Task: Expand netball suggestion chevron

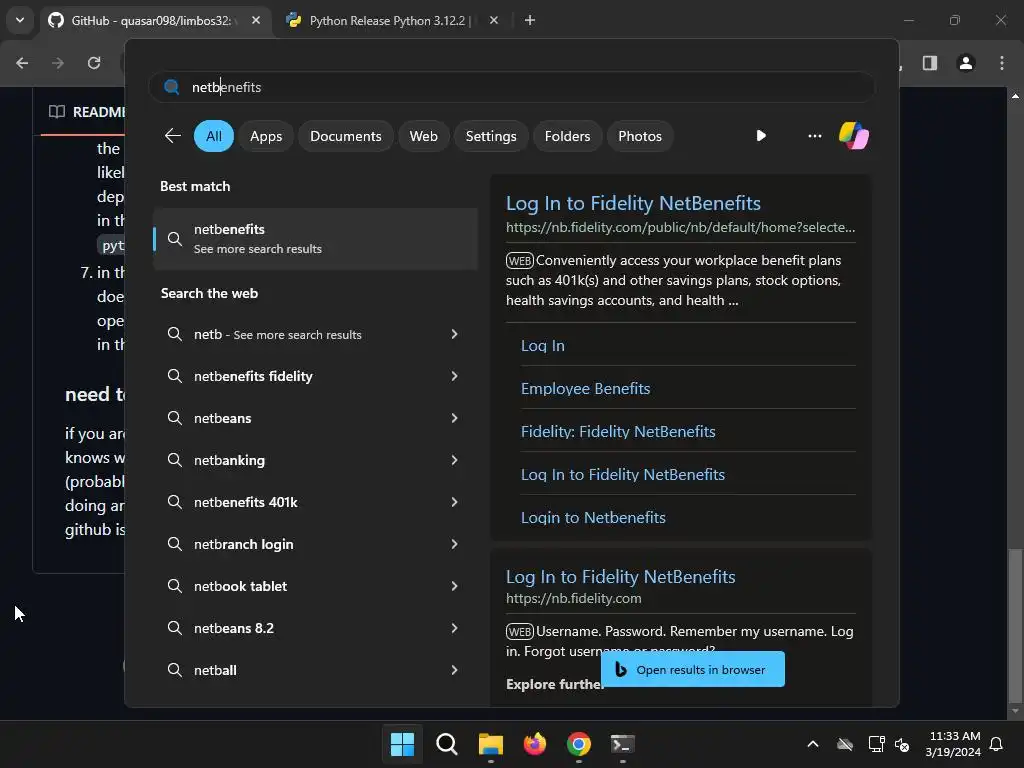Action: pyautogui.click(x=455, y=670)
